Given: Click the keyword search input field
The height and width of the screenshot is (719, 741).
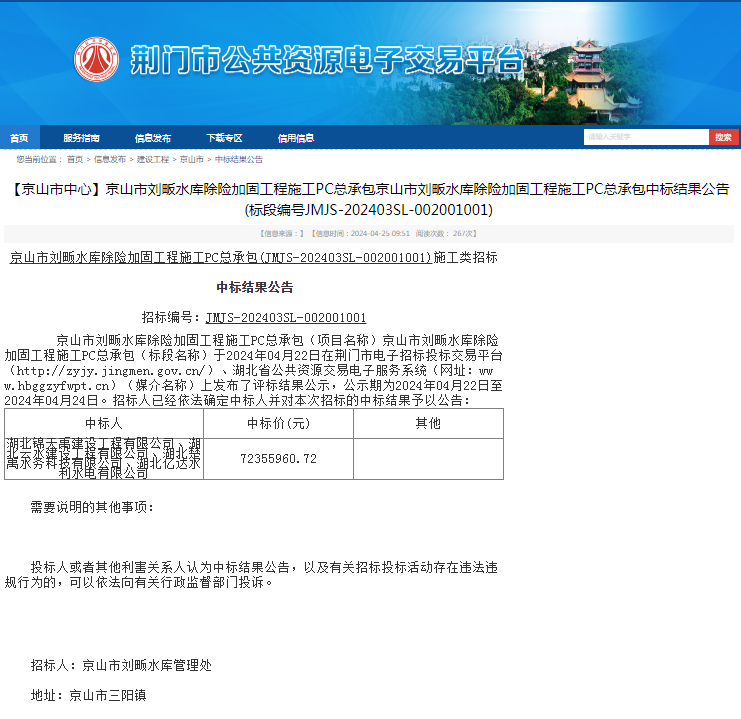Looking at the screenshot, I should 646,137.
